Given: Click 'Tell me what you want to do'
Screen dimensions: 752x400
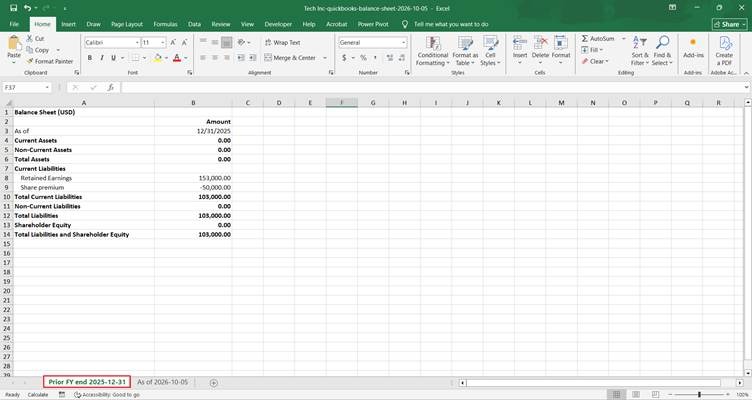Looking at the screenshot, I should point(451,24).
